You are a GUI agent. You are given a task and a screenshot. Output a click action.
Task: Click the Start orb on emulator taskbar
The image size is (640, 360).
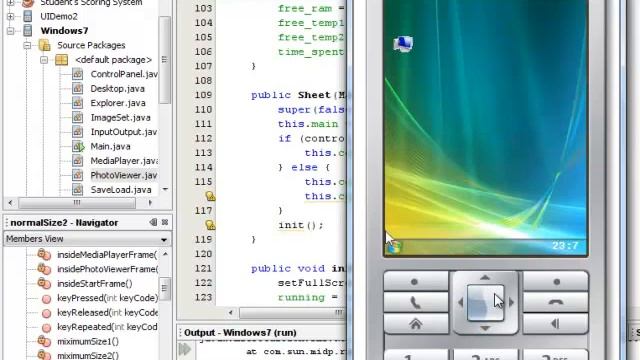point(394,247)
